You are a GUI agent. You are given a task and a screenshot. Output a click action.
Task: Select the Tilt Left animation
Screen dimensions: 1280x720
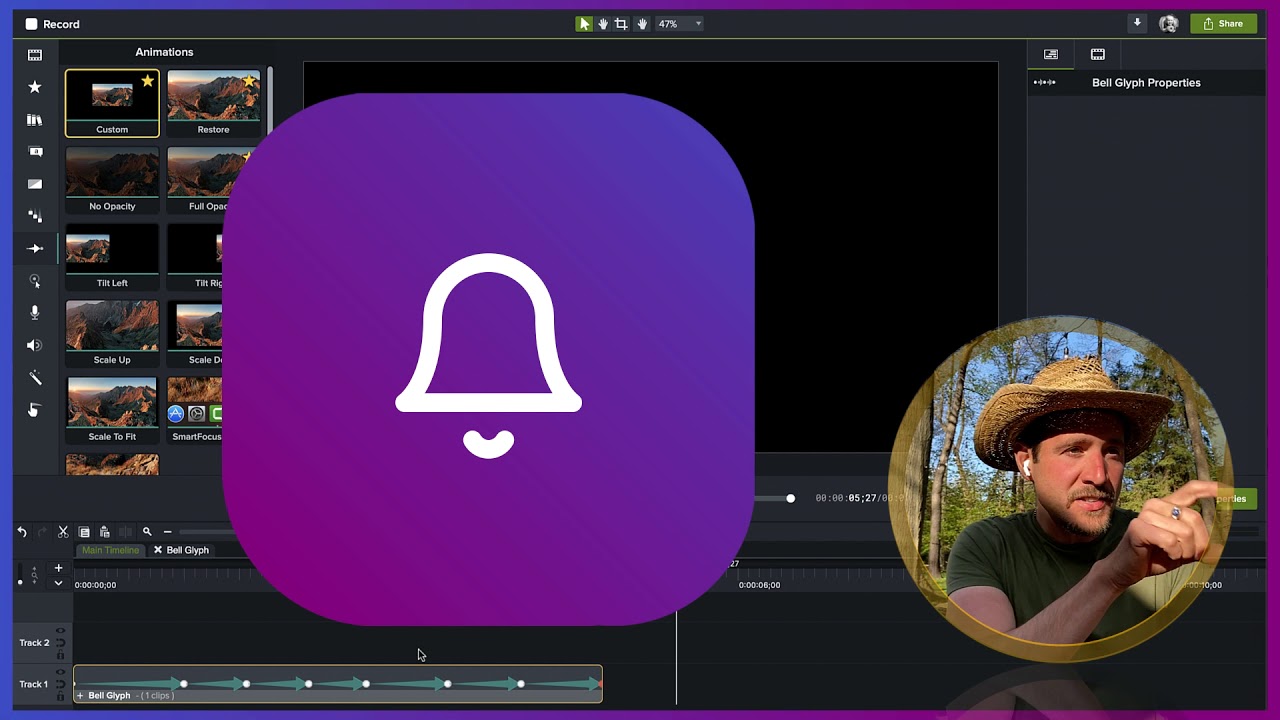point(112,257)
